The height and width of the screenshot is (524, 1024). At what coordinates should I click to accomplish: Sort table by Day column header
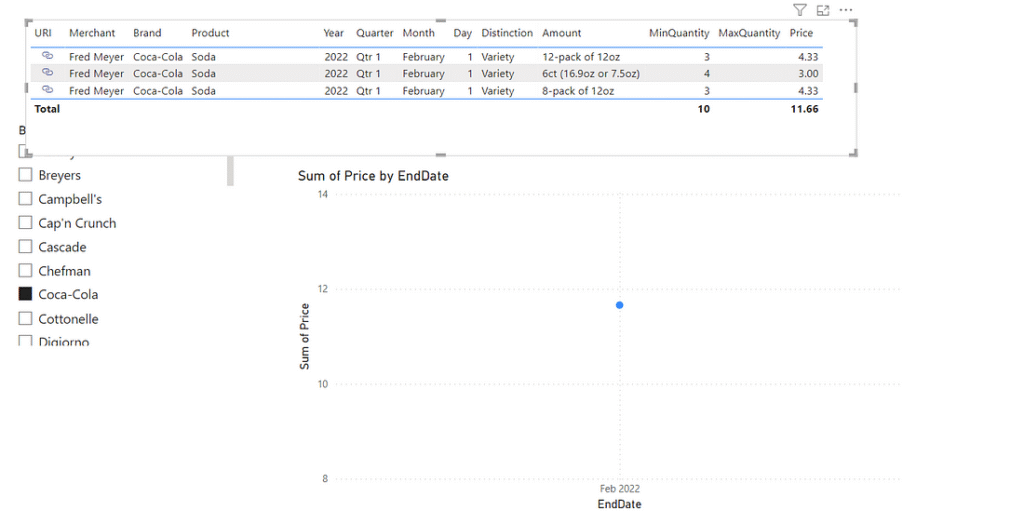point(463,33)
